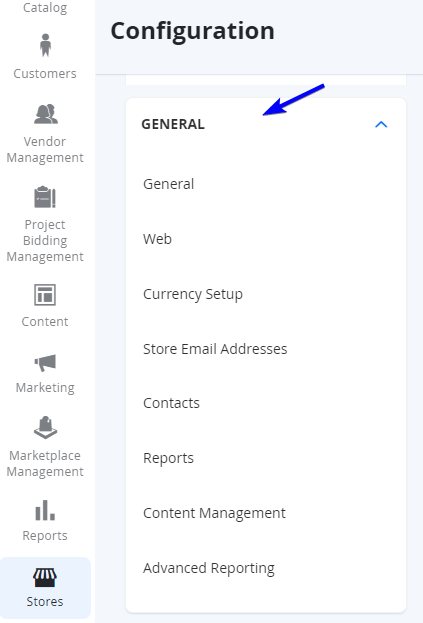This screenshot has height=623, width=423.
Task: Click the Configuration page title
Action: pyautogui.click(x=192, y=31)
